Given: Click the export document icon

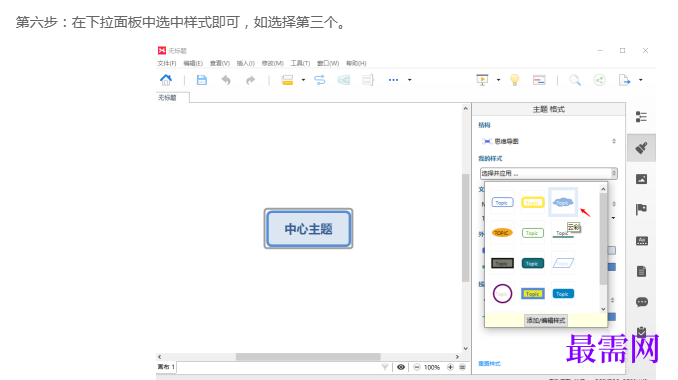Looking at the screenshot, I should click(624, 80).
